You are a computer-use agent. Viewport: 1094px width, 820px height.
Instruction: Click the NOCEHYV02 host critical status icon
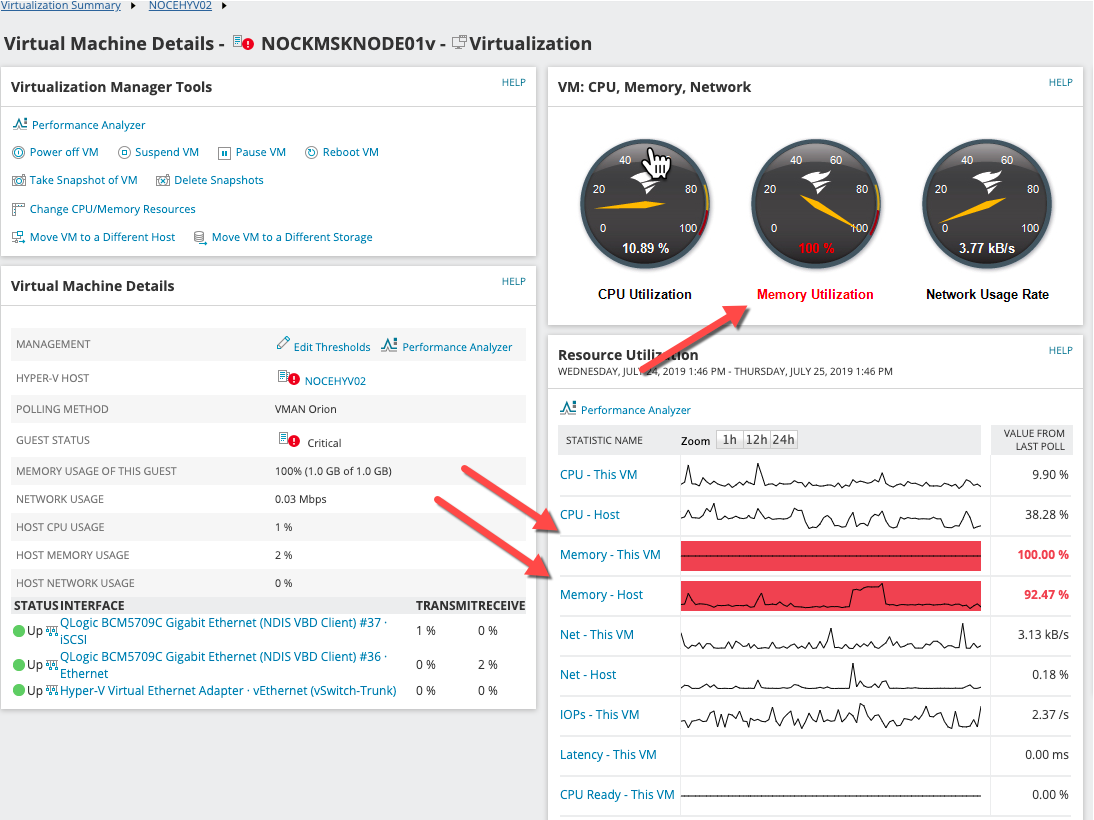click(288, 378)
